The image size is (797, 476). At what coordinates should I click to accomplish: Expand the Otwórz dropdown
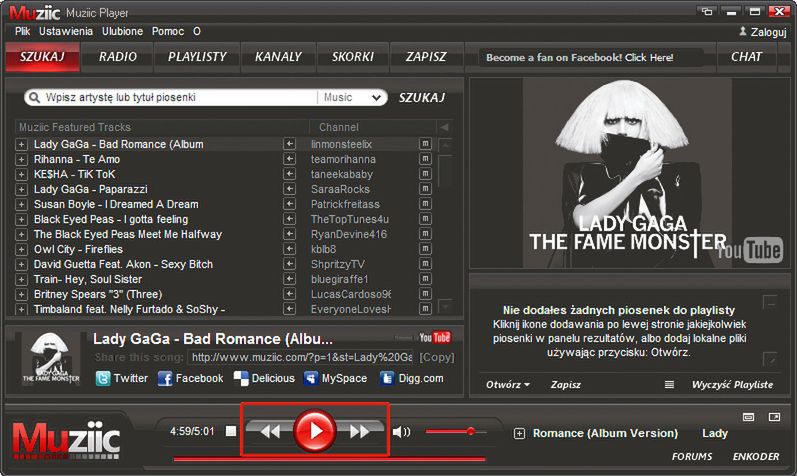coord(508,385)
